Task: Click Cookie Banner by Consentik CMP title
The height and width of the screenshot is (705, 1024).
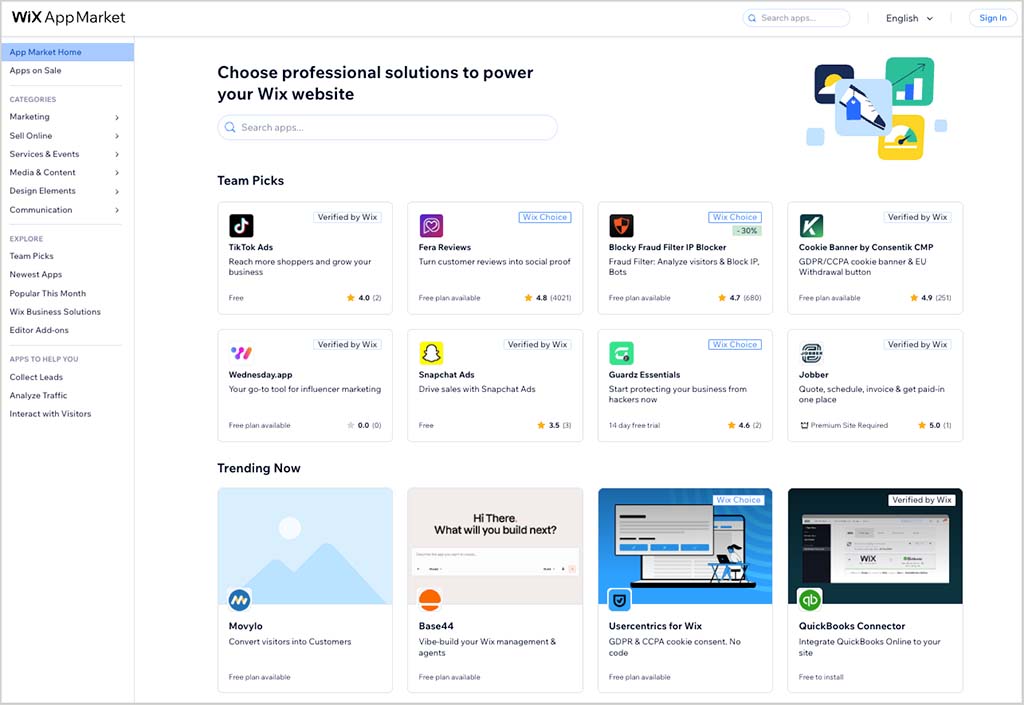Action: (866, 247)
